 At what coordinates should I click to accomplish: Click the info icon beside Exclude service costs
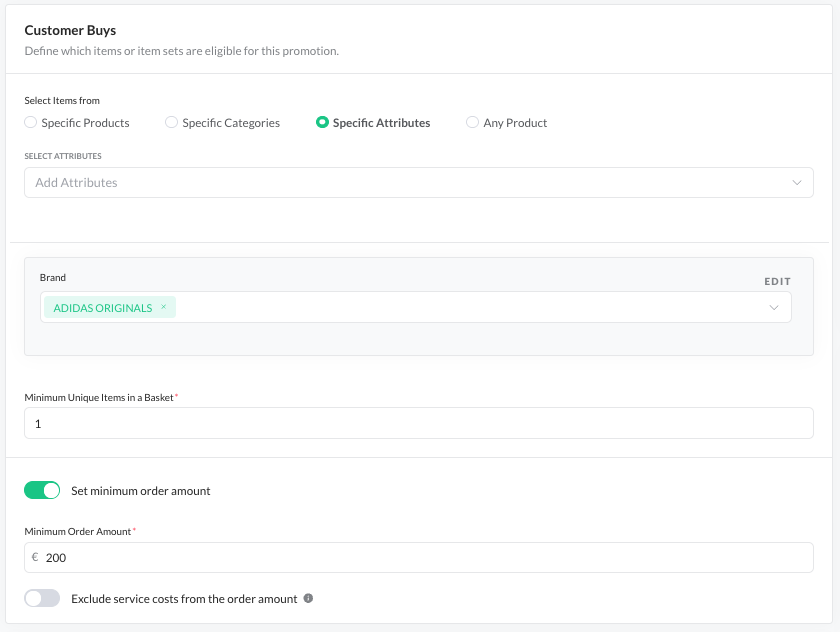click(308, 598)
